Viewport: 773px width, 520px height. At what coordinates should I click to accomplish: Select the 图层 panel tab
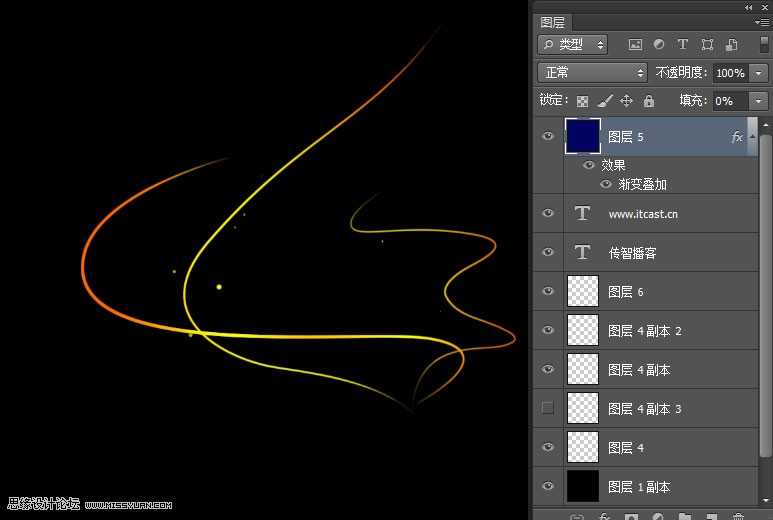[x=552, y=22]
